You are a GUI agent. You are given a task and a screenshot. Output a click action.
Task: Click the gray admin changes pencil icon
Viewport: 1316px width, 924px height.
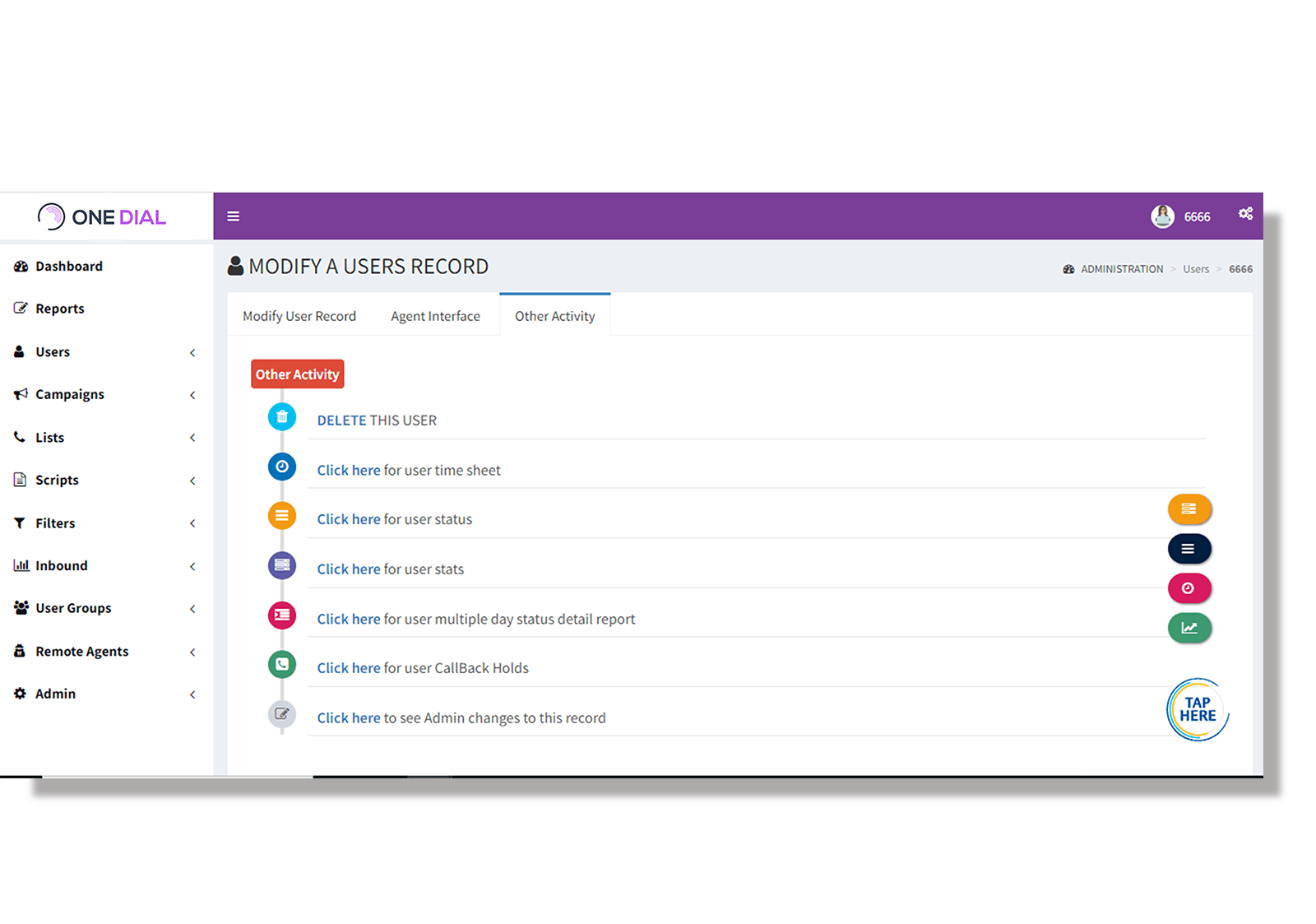tap(282, 714)
